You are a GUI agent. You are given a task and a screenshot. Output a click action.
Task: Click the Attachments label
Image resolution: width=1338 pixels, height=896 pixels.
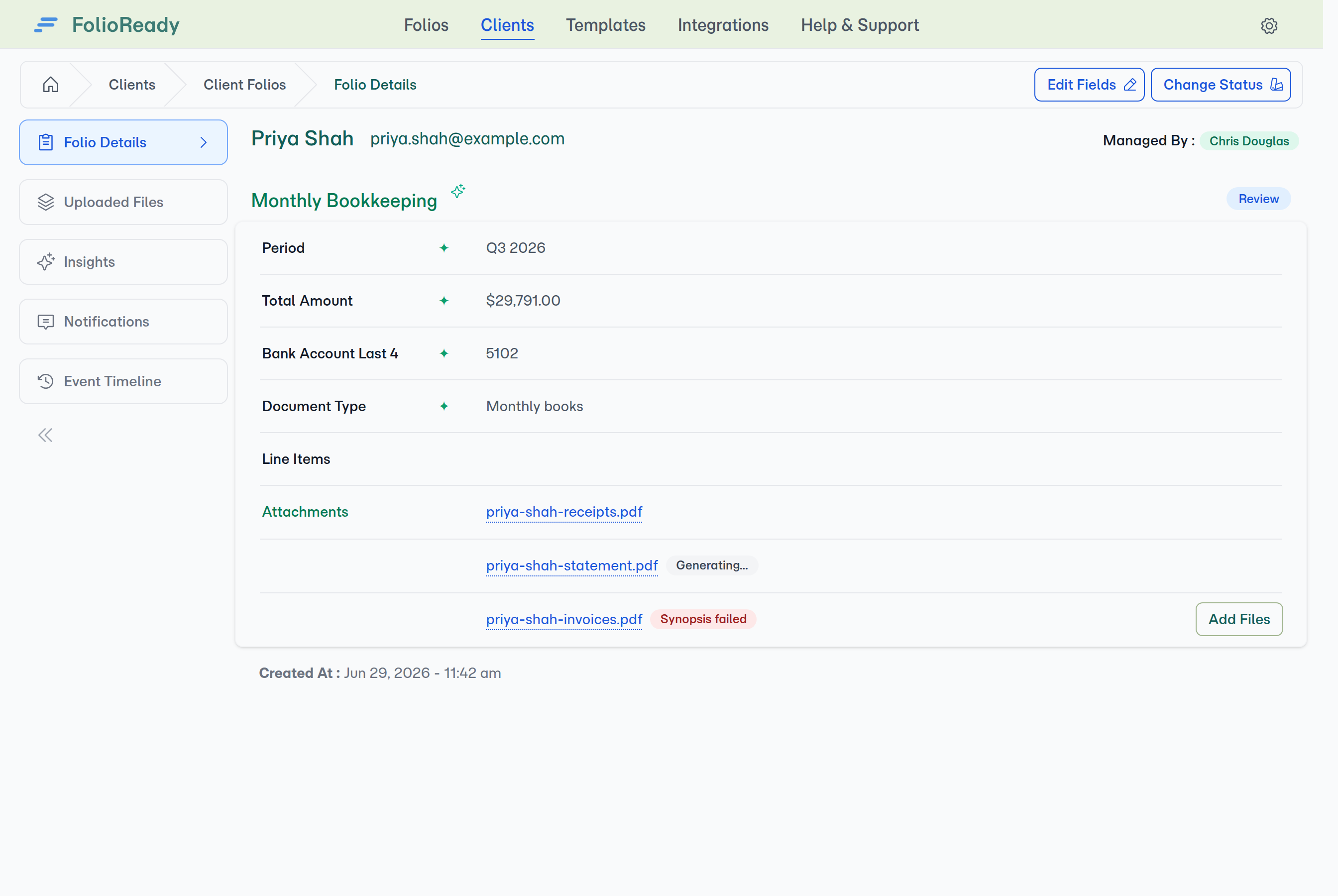click(x=305, y=512)
